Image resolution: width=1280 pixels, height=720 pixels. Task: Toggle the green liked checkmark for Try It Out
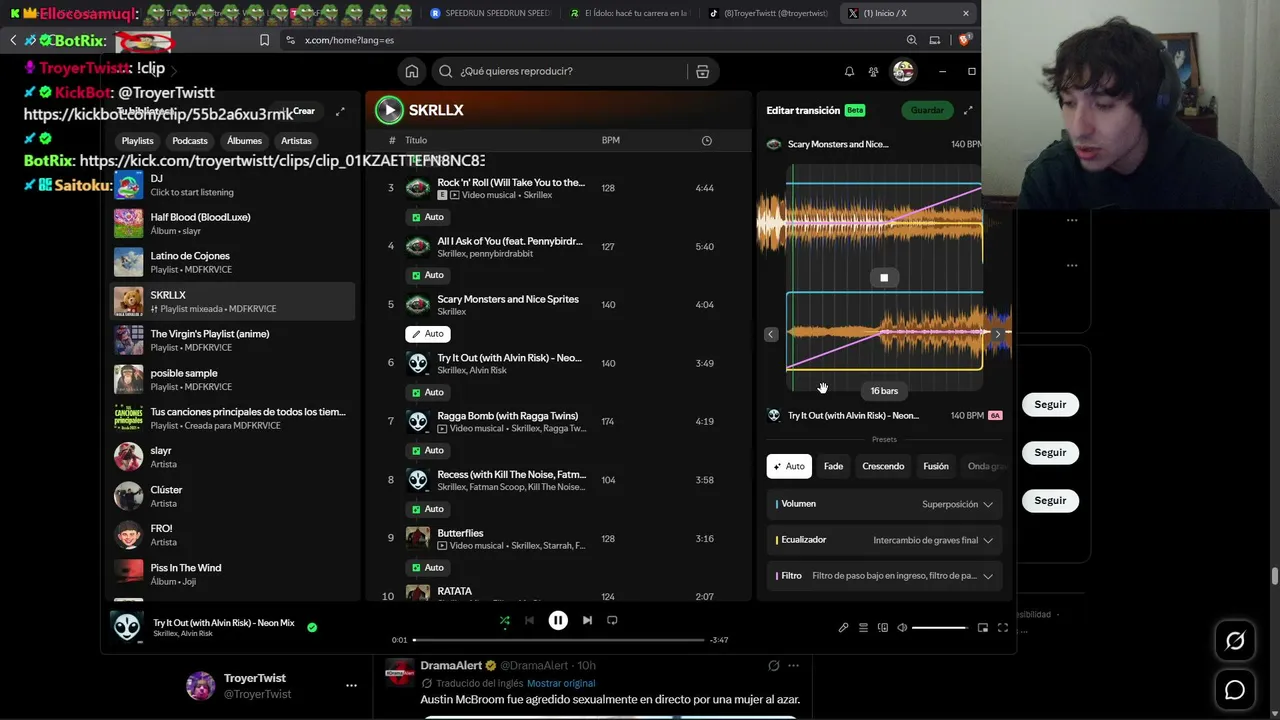tap(312, 628)
